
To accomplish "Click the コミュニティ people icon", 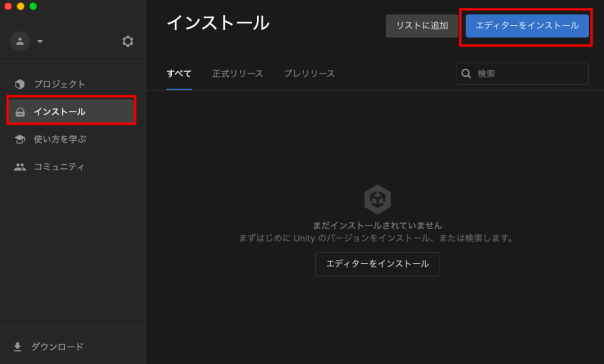I will [20, 167].
